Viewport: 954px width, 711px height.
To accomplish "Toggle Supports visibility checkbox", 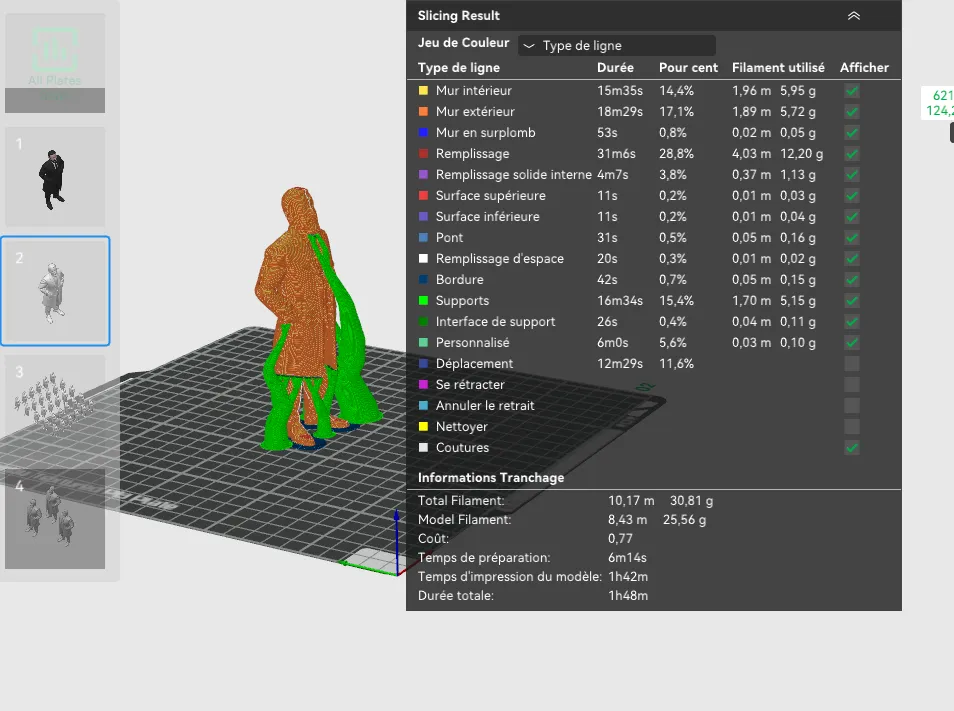I will [x=852, y=301].
